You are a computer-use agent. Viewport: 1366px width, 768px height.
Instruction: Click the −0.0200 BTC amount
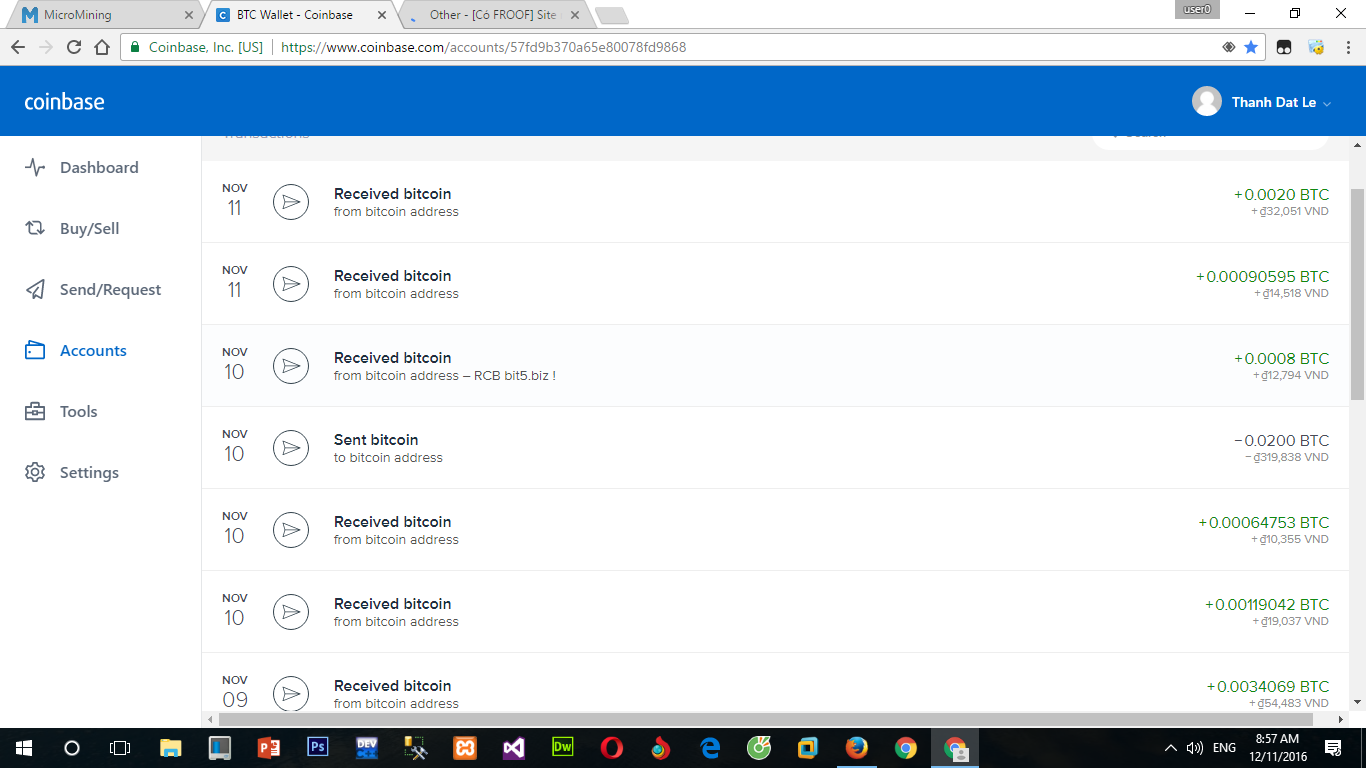[x=1282, y=441]
